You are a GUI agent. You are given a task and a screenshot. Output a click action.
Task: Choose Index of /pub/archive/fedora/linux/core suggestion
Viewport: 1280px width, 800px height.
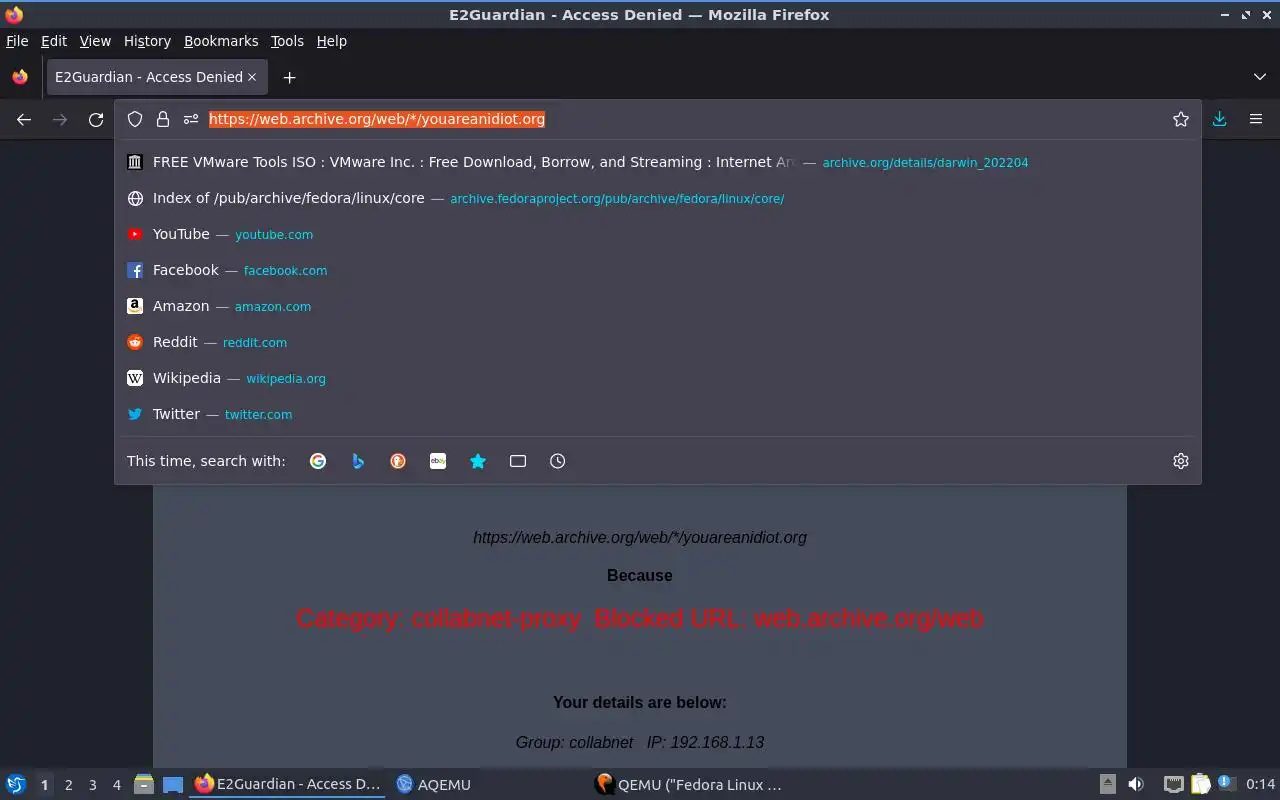[658, 198]
